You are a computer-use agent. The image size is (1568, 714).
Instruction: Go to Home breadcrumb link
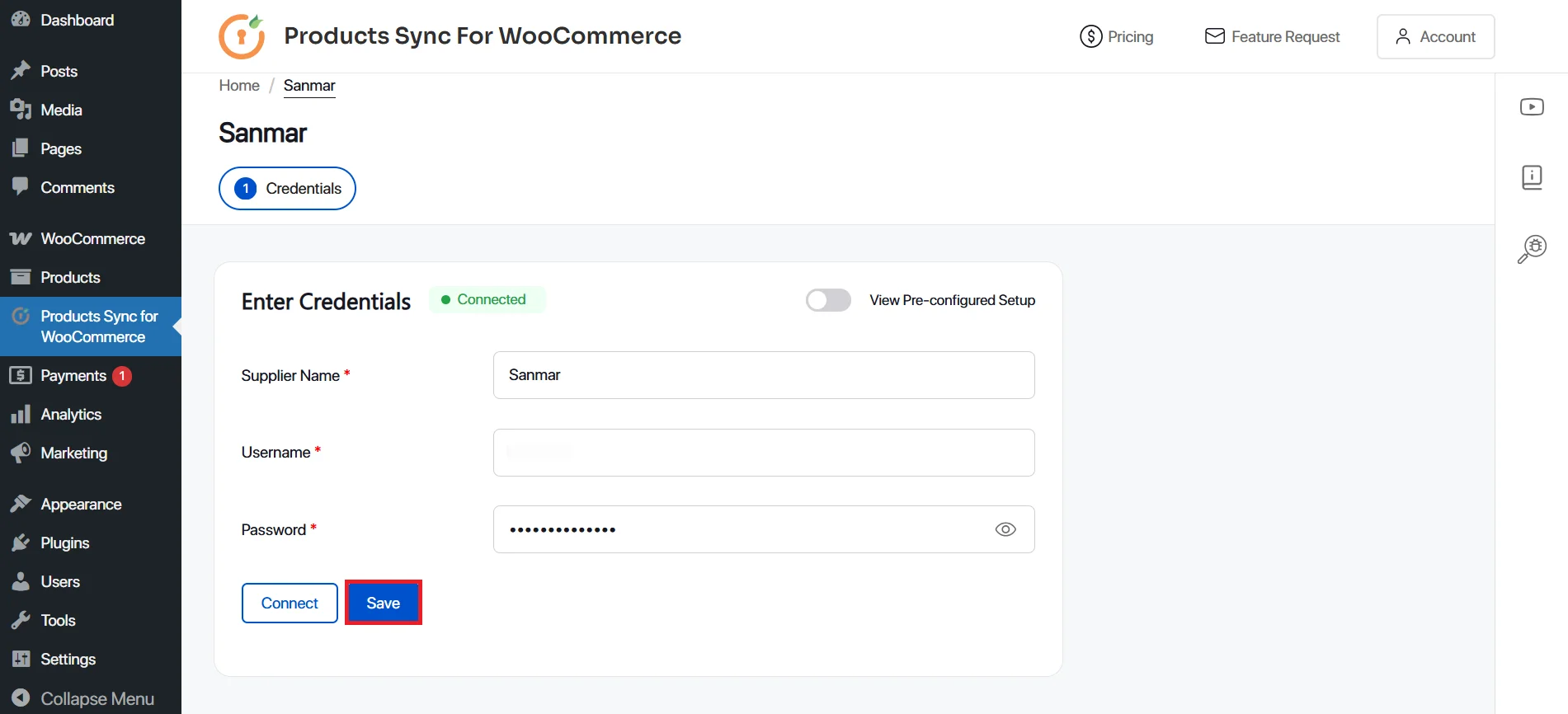[239, 86]
